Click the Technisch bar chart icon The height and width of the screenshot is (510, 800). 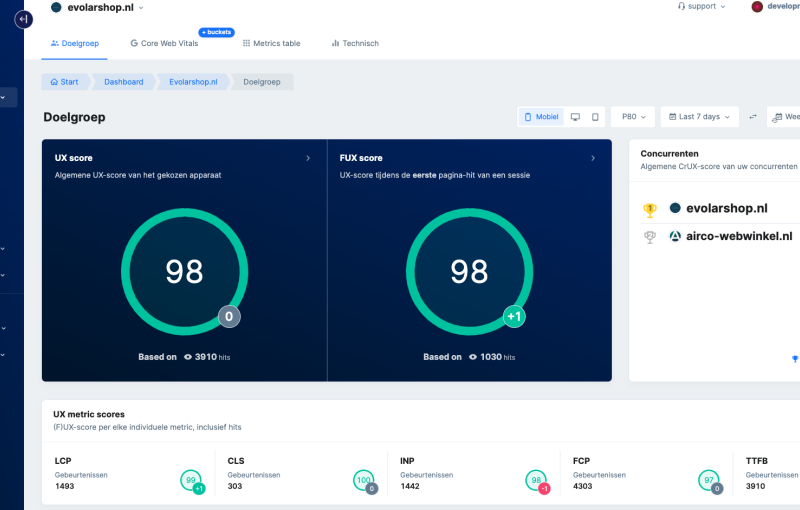pyautogui.click(x=335, y=43)
